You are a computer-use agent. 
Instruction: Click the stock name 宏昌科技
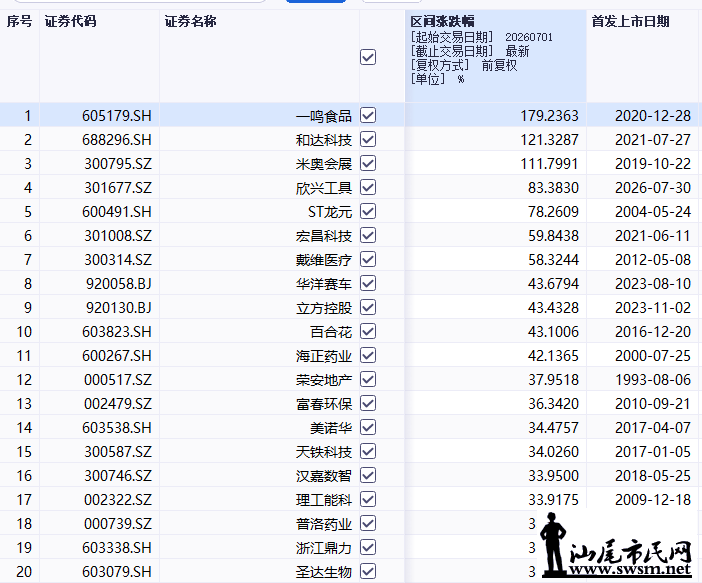(x=324, y=236)
